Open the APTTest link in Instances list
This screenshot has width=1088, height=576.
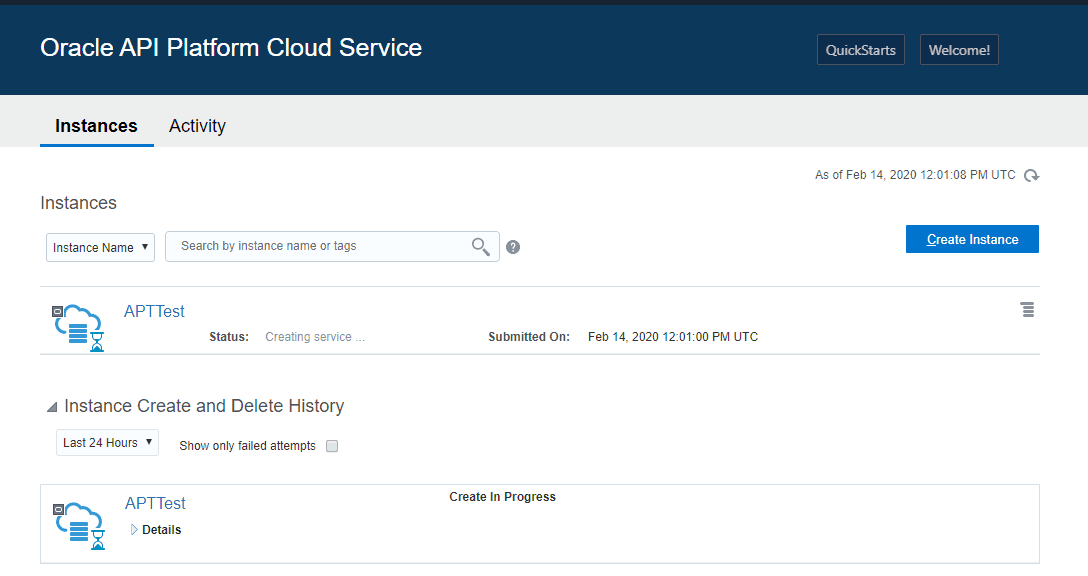(x=154, y=312)
